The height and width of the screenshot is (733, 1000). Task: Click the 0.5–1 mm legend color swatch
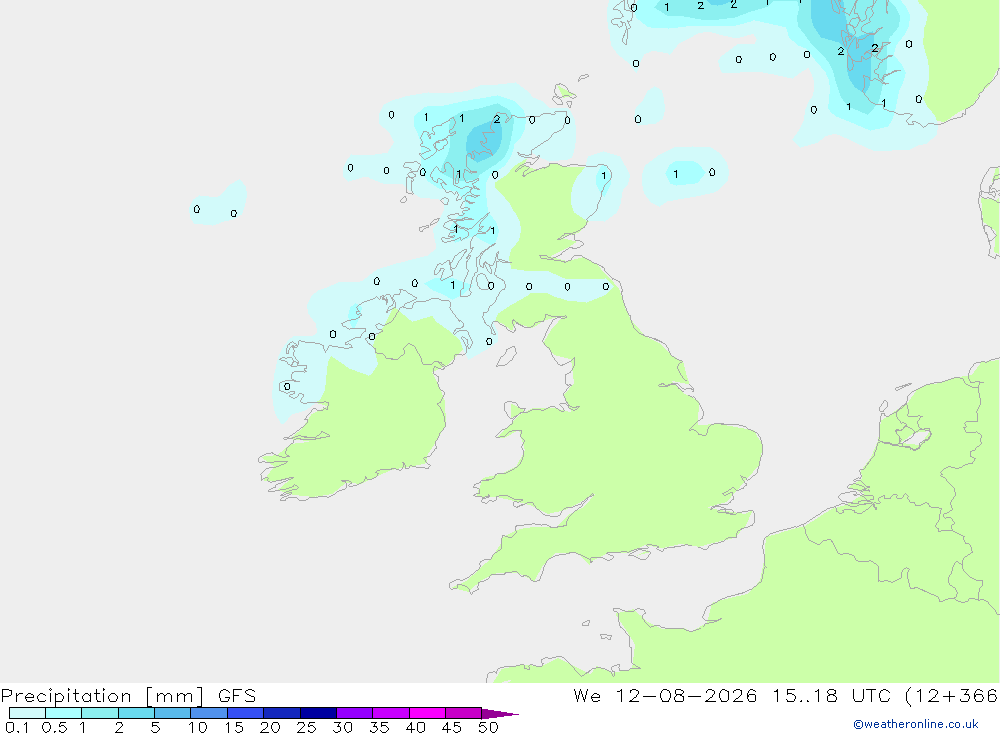[64, 713]
